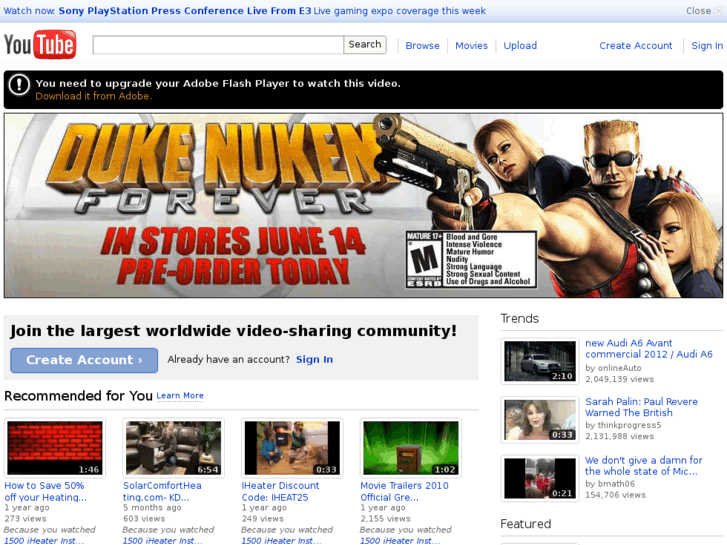The image size is (727, 545).
Task: Click Create Account in the header
Action: [x=636, y=45]
